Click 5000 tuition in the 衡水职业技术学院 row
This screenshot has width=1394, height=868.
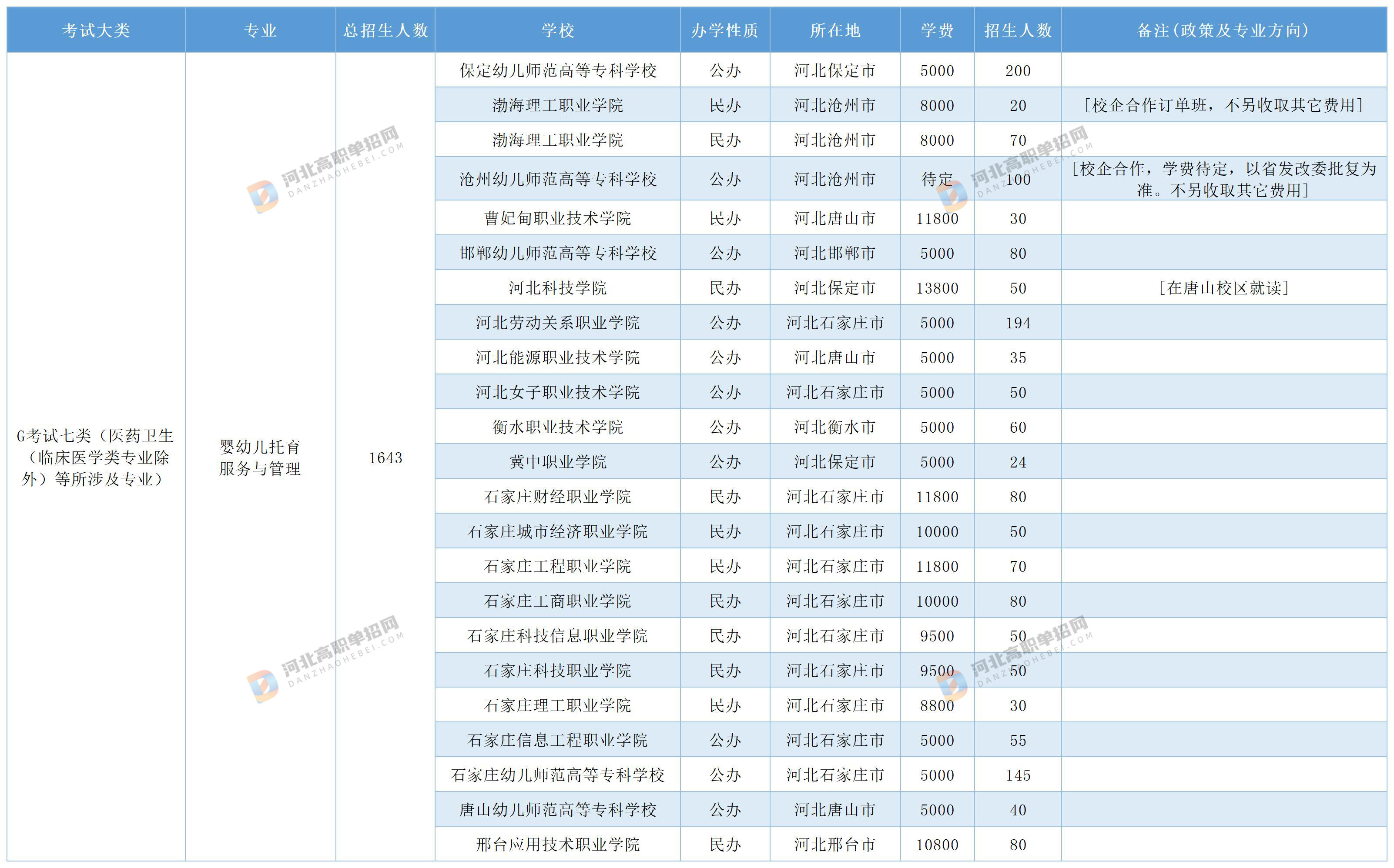click(937, 427)
